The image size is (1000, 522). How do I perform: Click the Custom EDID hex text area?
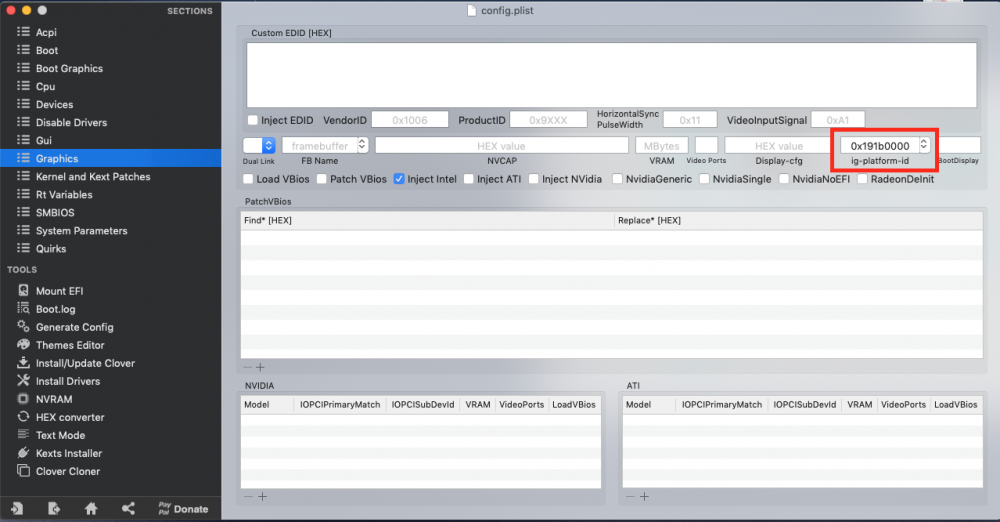(x=612, y=75)
